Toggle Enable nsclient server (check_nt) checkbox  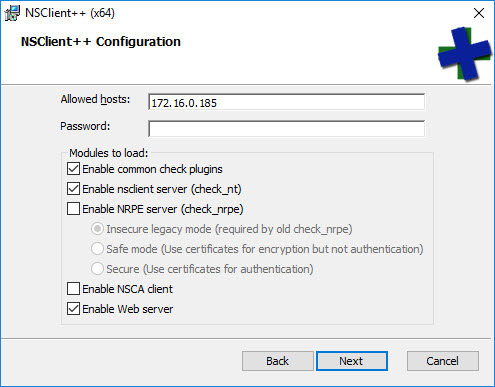73,189
